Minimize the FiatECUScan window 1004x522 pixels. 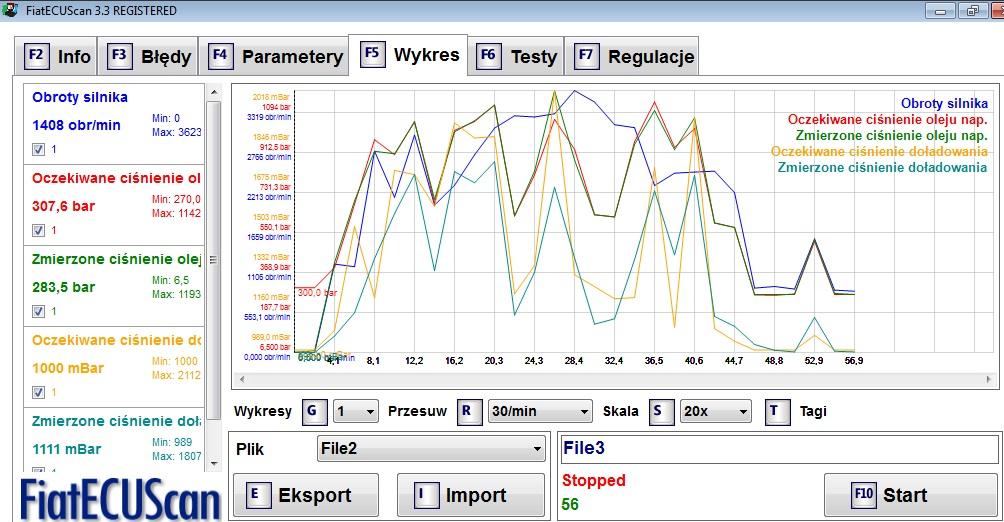pyautogui.click(x=941, y=11)
